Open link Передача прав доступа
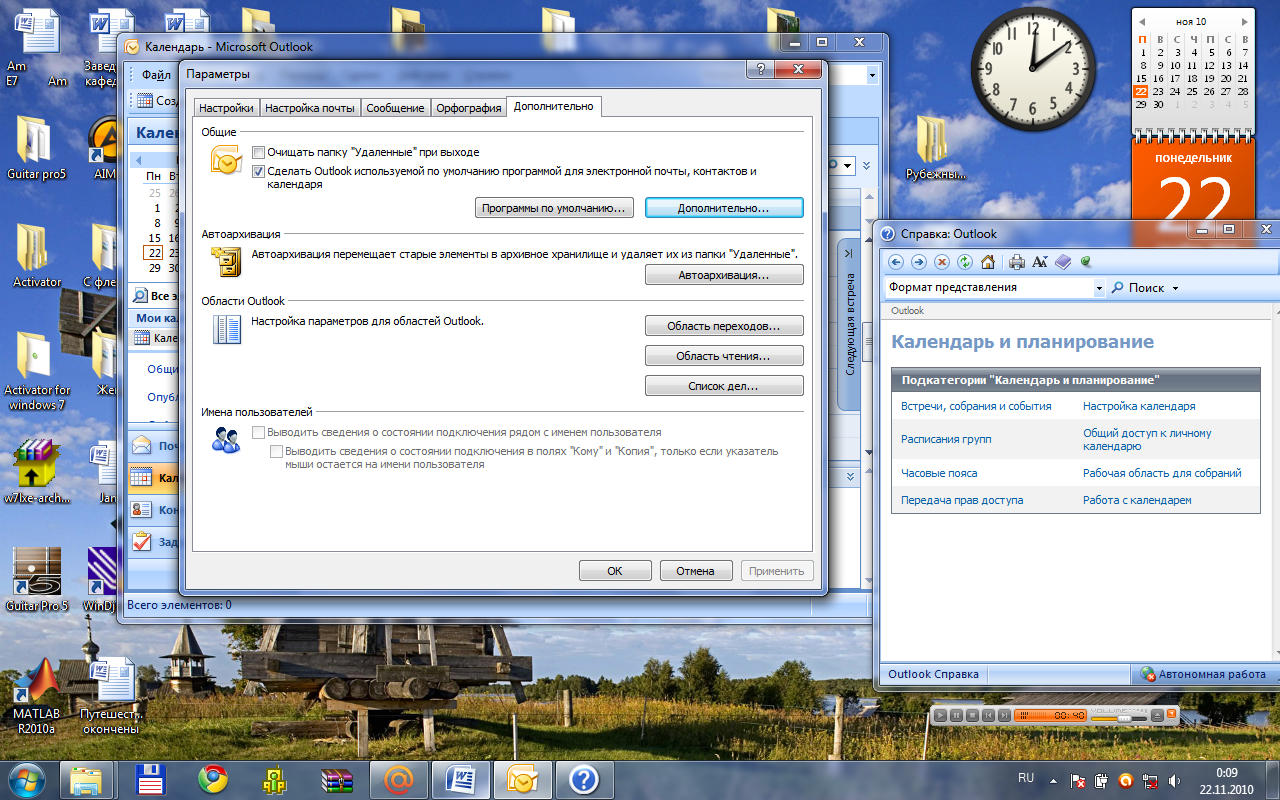Image resolution: width=1280 pixels, height=800 pixels. click(x=962, y=500)
